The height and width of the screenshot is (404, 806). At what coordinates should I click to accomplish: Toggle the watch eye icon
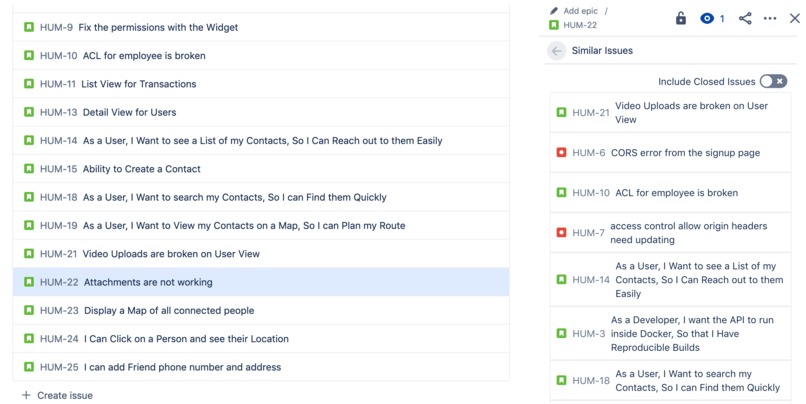tap(707, 18)
